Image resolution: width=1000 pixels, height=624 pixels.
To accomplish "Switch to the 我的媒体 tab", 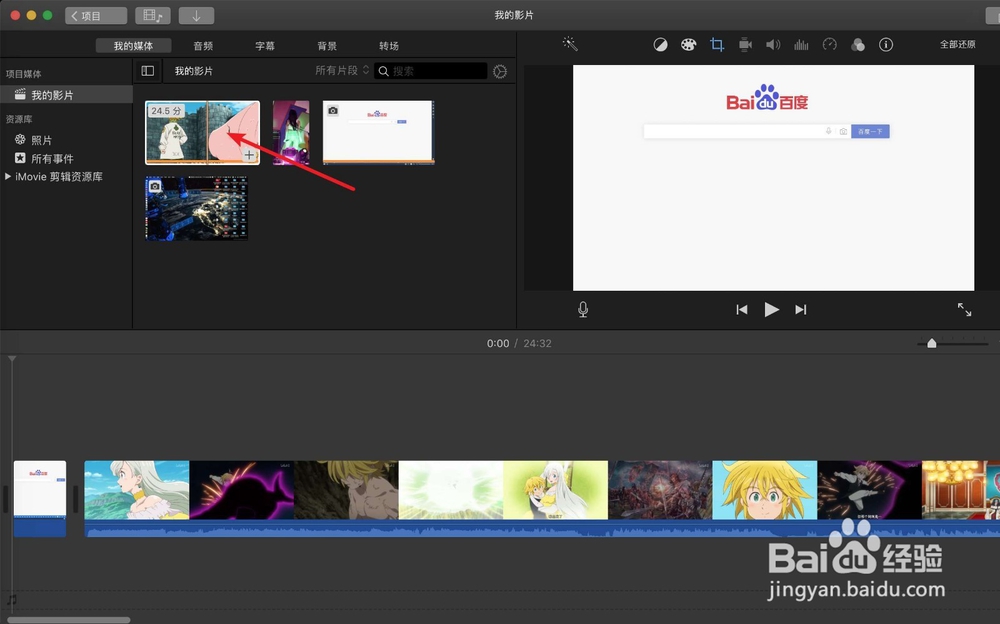I will (133, 46).
